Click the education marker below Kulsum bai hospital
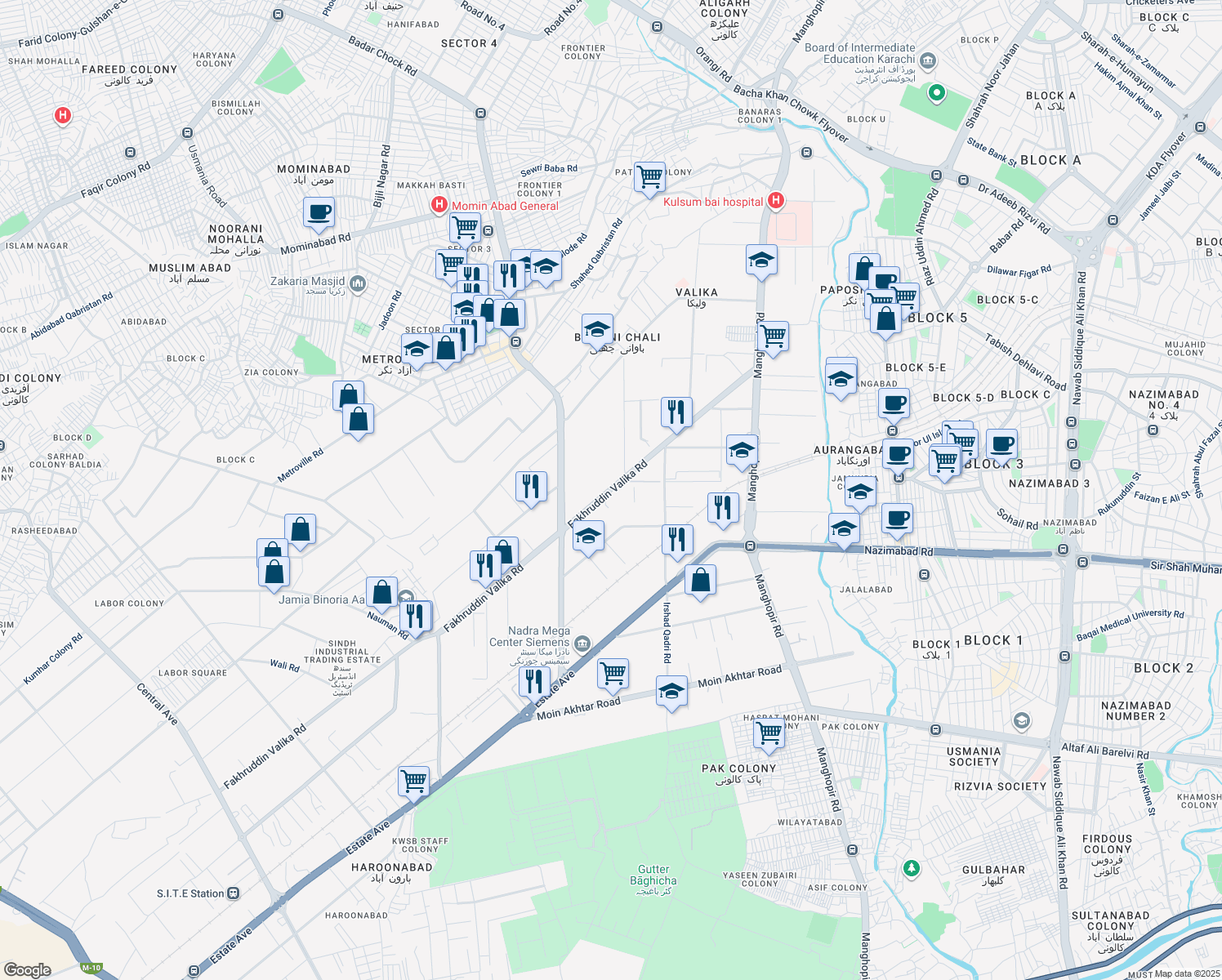1222x980 pixels. (761, 261)
